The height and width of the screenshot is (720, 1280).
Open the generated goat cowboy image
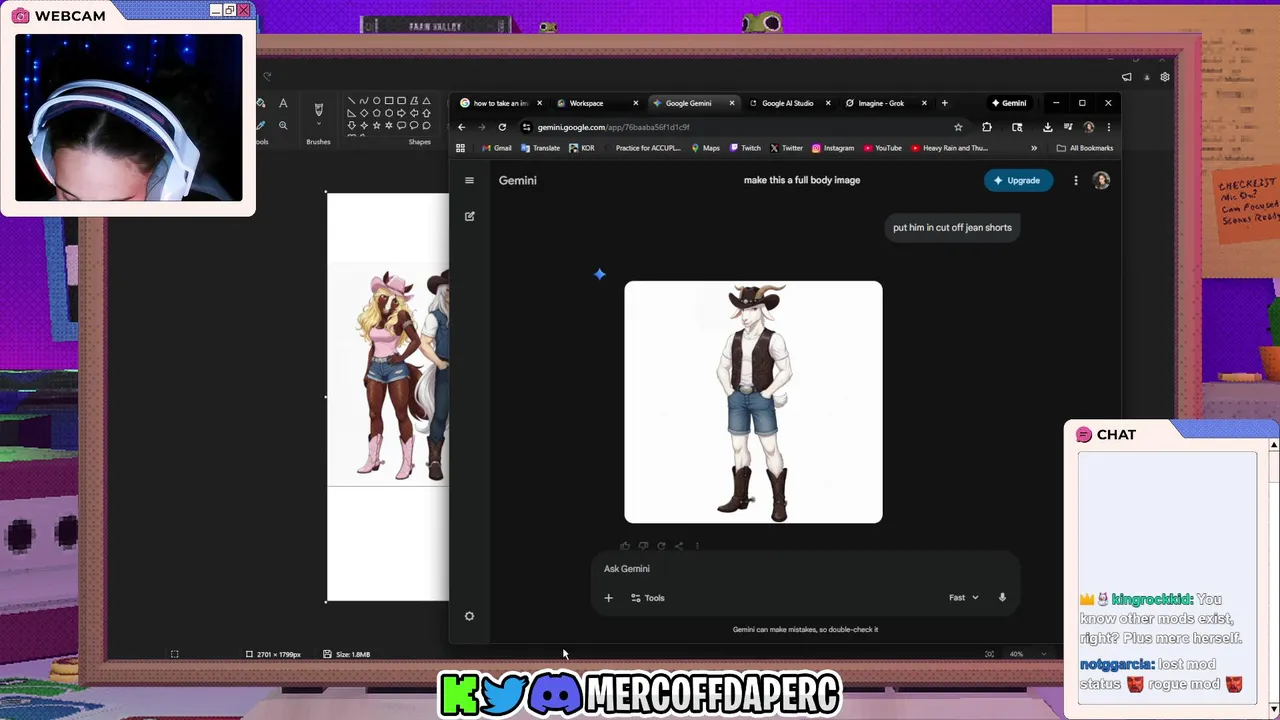pyautogui.click(x=753, y=402)
